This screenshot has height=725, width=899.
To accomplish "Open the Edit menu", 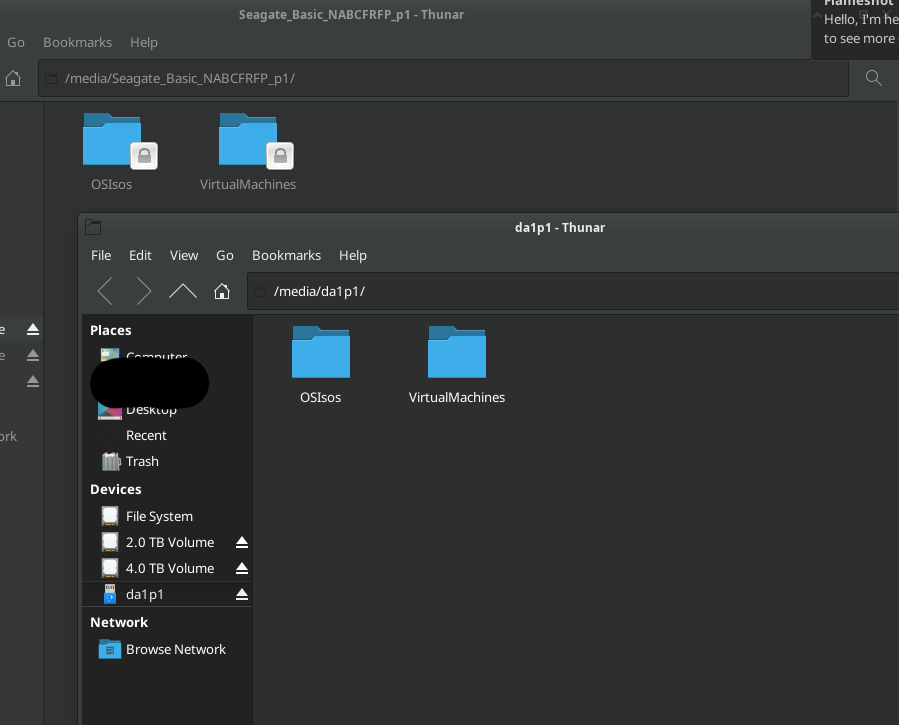I will click(x=140, y=255).
